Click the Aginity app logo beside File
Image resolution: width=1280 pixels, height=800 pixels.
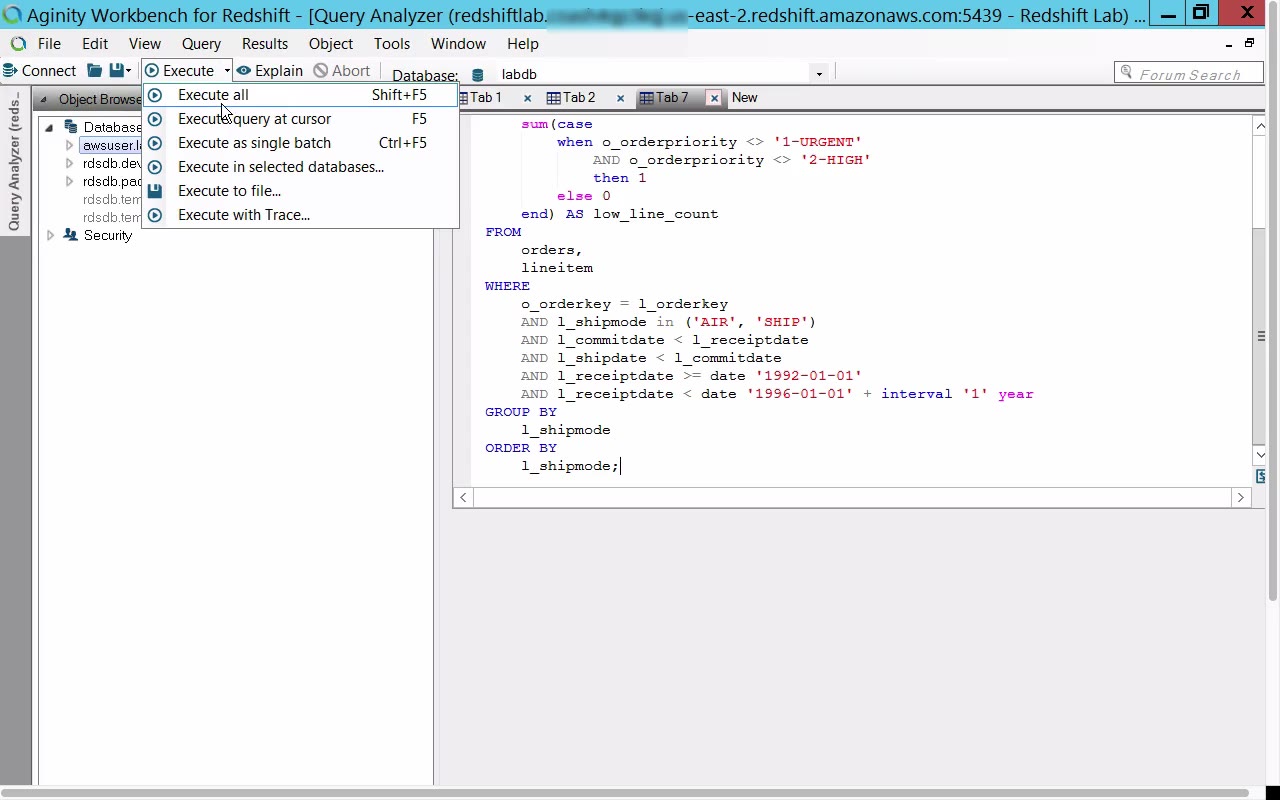pyautogui.click(x=18, y=44)
